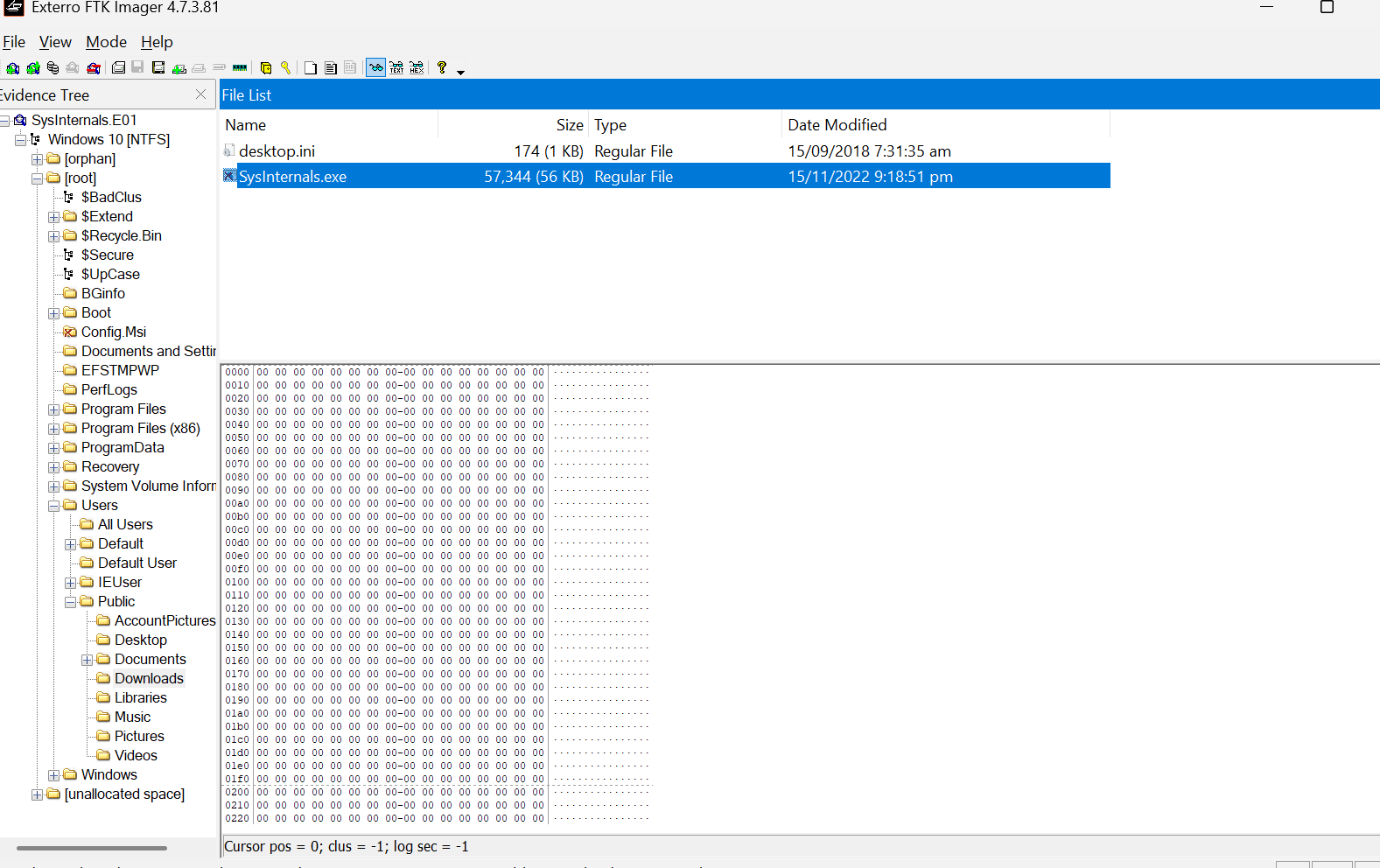Click the Add Evidence Item toolbar icon
Screen dimensions: 1380x868
coord(12,67)
